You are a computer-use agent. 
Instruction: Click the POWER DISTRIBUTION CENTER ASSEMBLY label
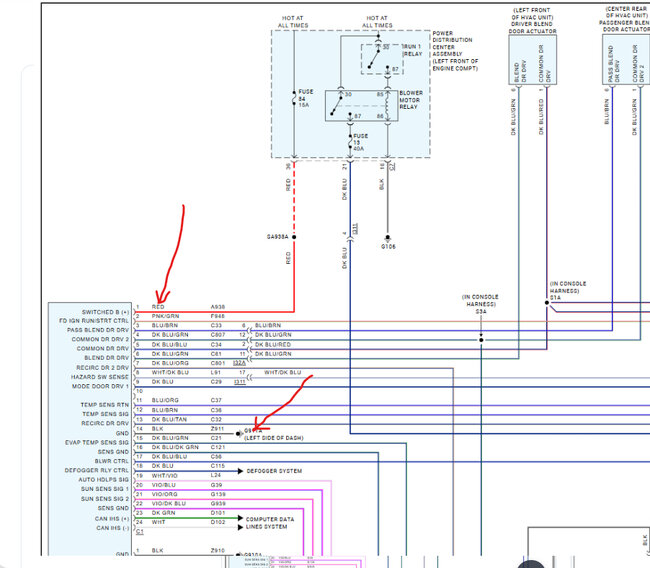coord(455,51)
